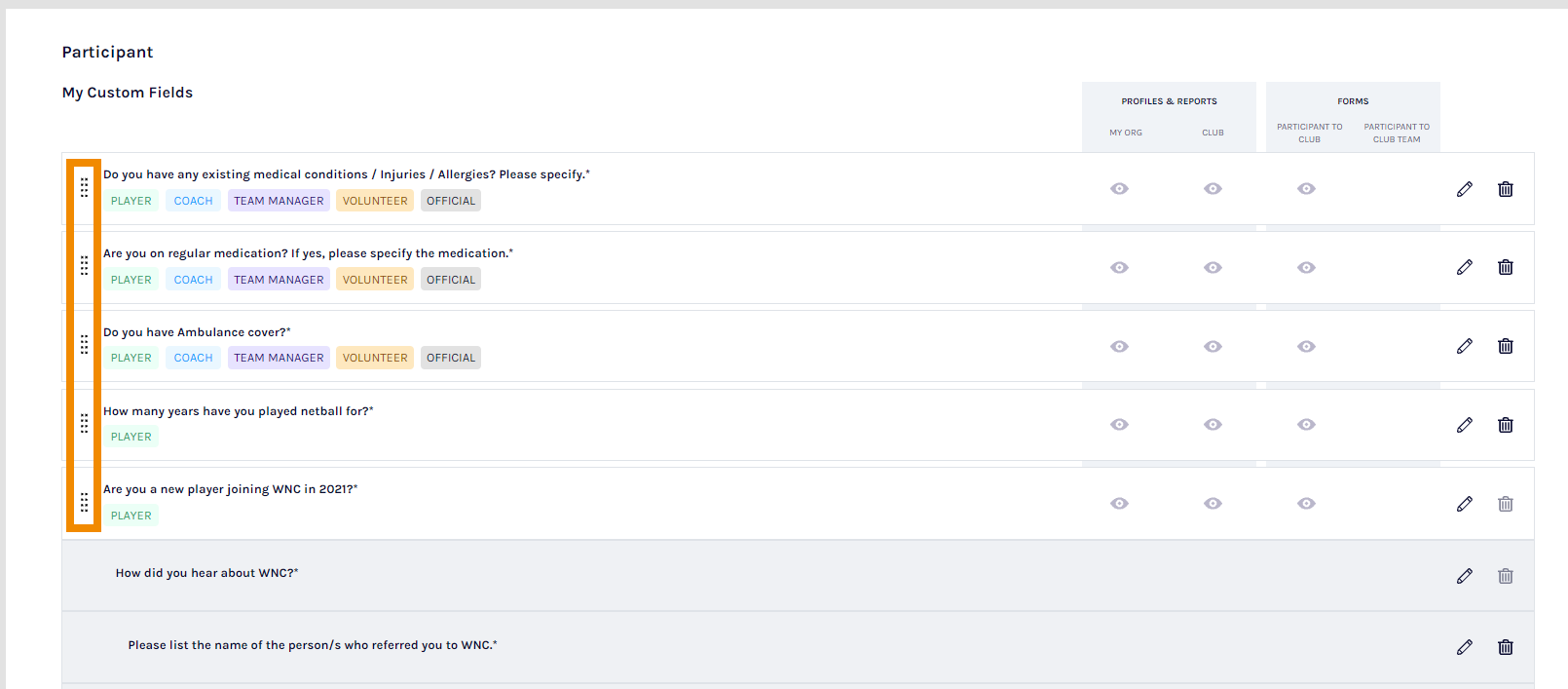1568x689 pixels.
Task: Grab drag handle of Ambulance cover row
Action: [84, 345]
